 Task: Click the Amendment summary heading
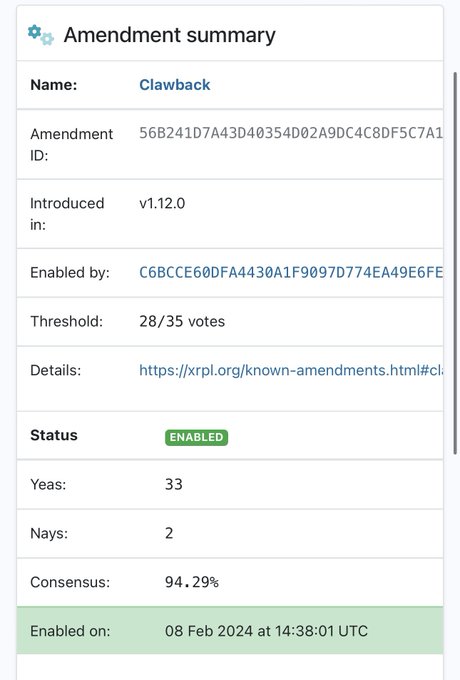point(170,35)
